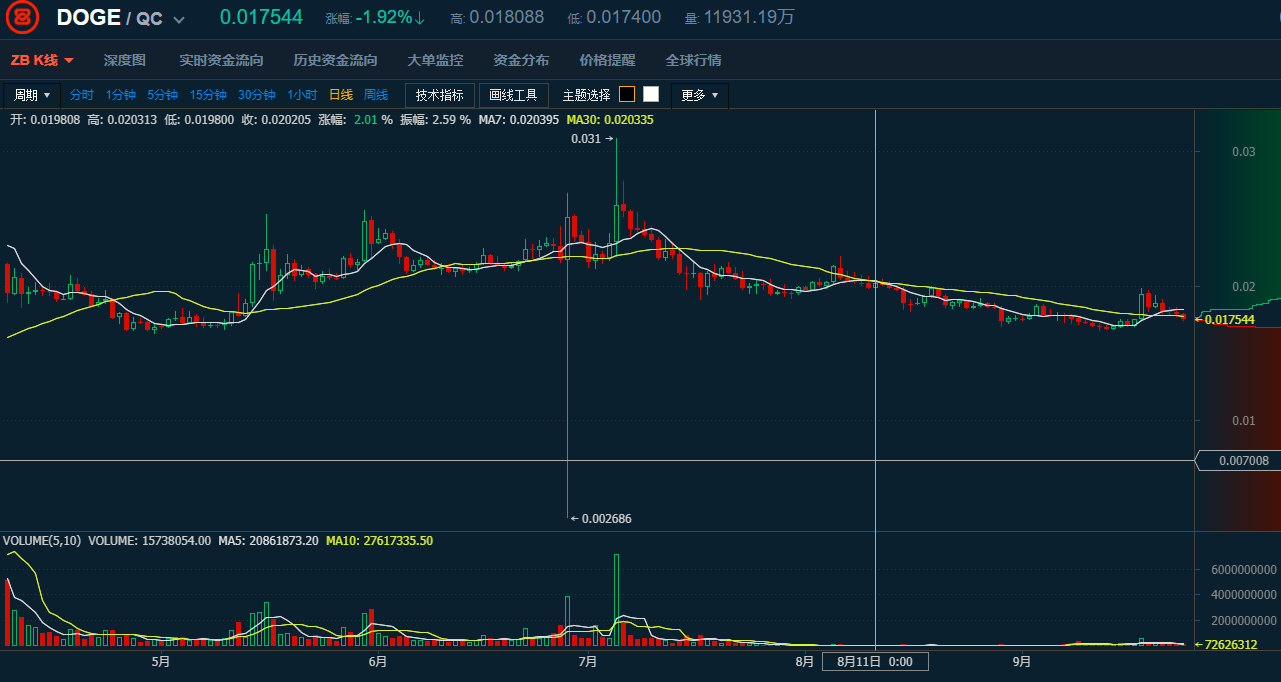1281x682 pixels.
Task: Click the red ZB exchange logo
Action: click(22, 18)
